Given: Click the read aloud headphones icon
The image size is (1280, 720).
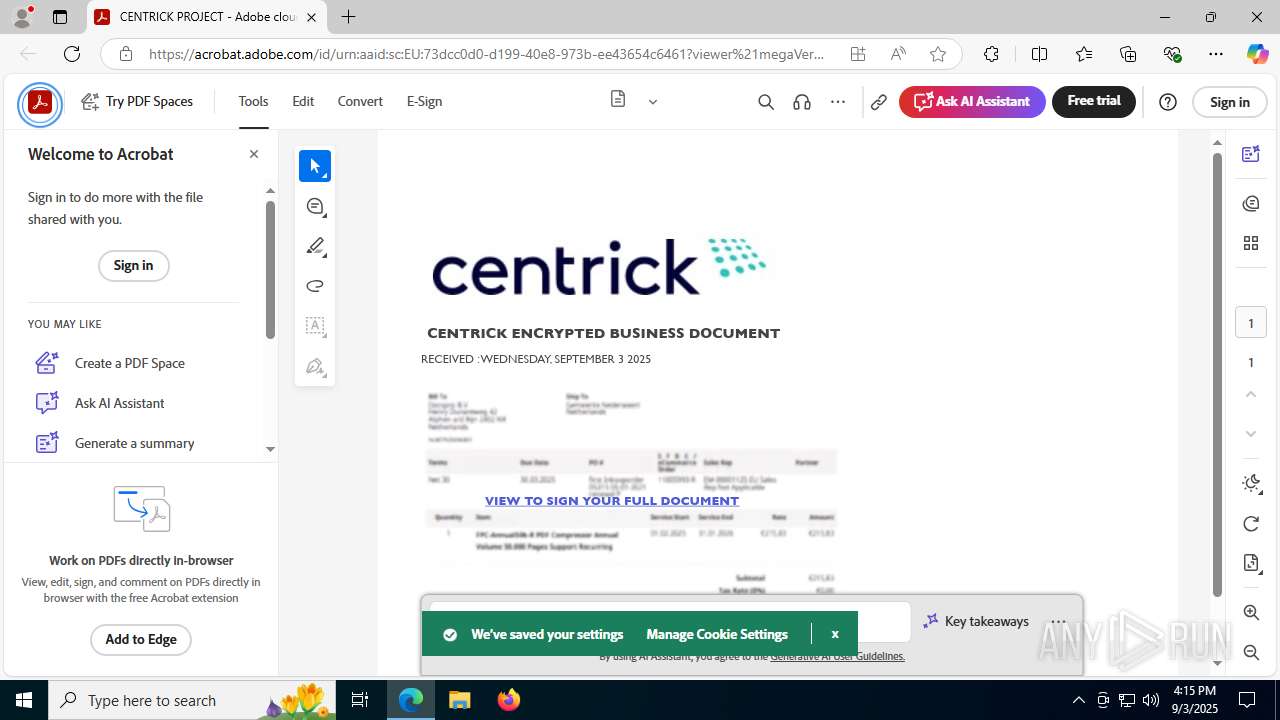Looking at the screenshot, I should click(802, 102).
